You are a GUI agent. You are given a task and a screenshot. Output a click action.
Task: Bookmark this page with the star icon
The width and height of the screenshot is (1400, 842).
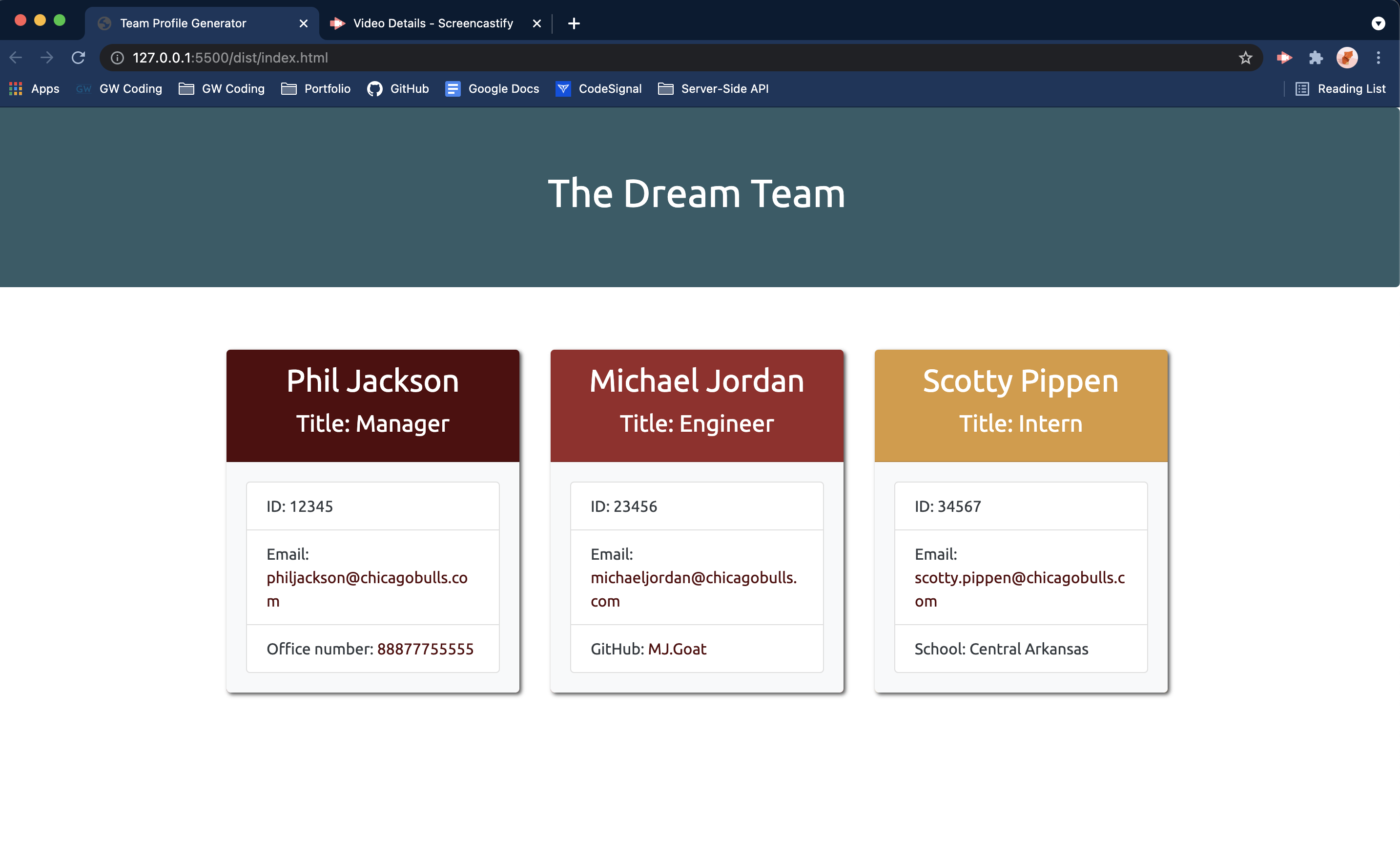1245,57
